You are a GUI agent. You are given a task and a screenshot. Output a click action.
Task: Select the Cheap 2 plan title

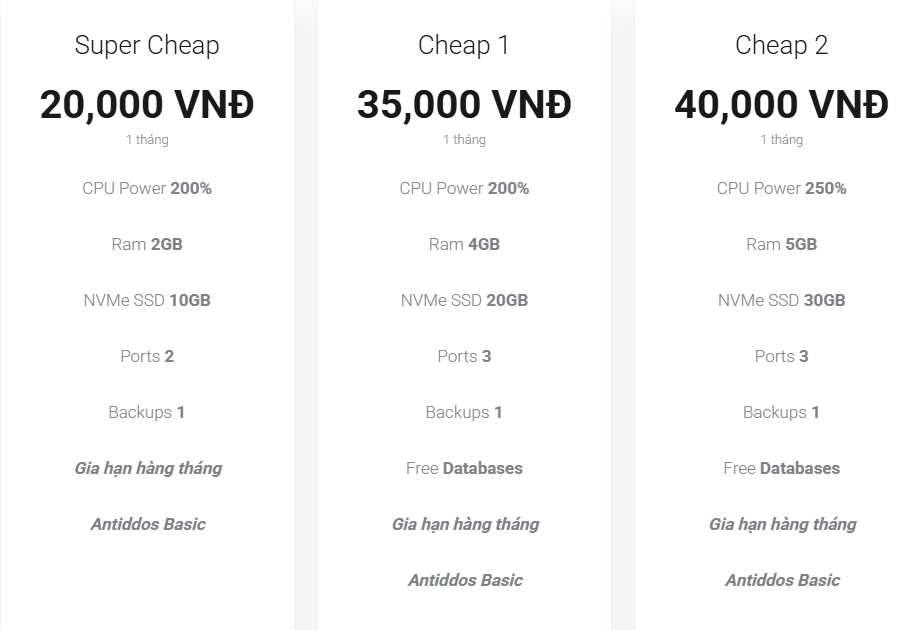[x=781, y=45]
